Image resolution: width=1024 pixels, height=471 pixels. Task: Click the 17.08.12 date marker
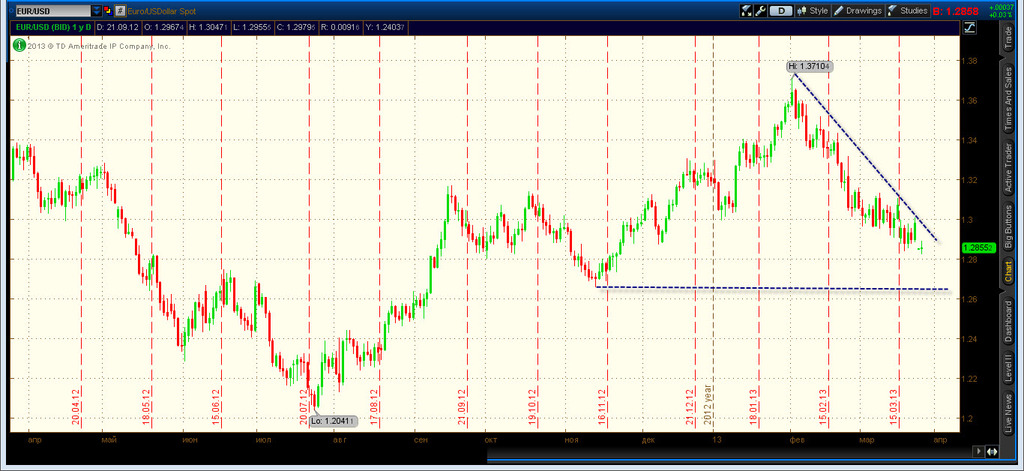point(374,408)
